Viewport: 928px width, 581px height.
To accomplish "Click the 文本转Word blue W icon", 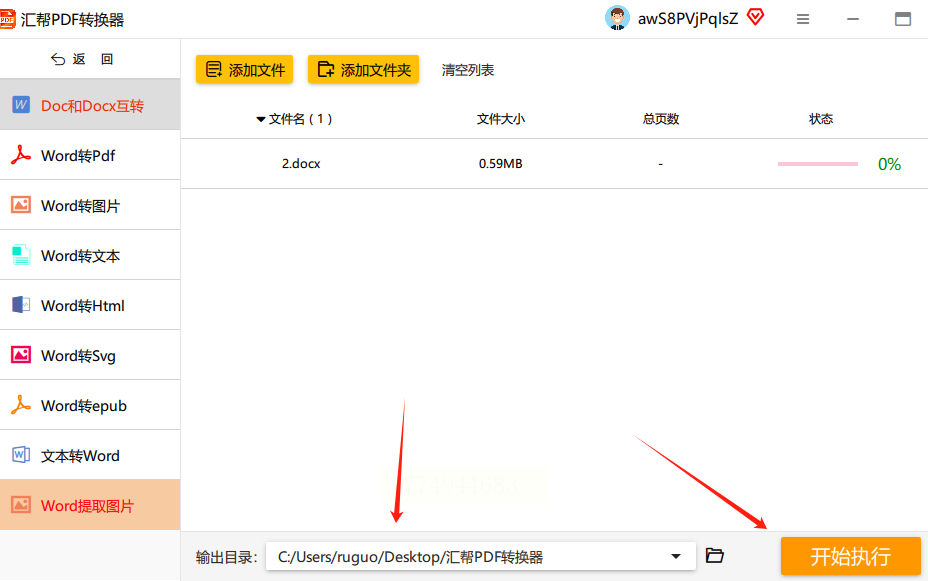I will [21, 455].
